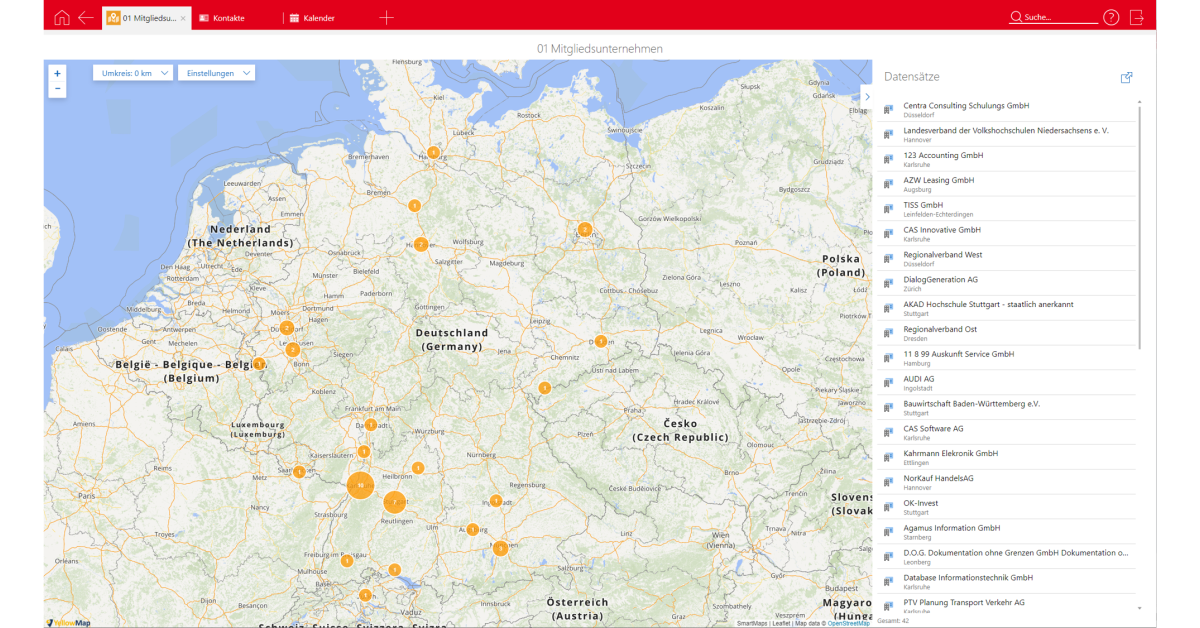1200x628 pixels.
Task: Select Kahrmann Elekronik GmbH record
Action: (1007, 457)
